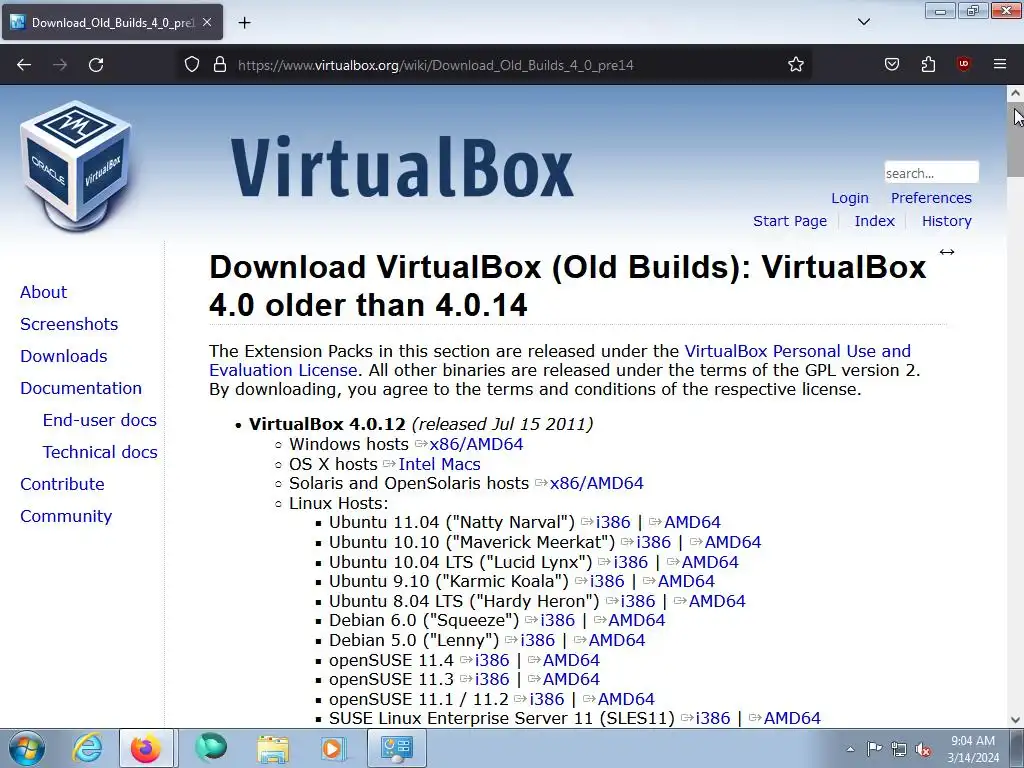The image size is (1024, 768).
Task: Click the page scrollbar down arrow
Action: point(1016,720)
